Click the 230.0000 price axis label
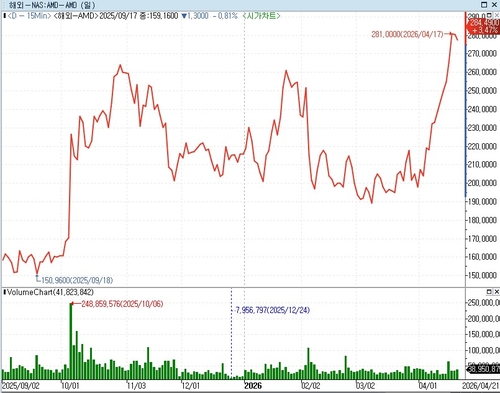This screenshot has width=500, height=393. [x=482, y=128]
